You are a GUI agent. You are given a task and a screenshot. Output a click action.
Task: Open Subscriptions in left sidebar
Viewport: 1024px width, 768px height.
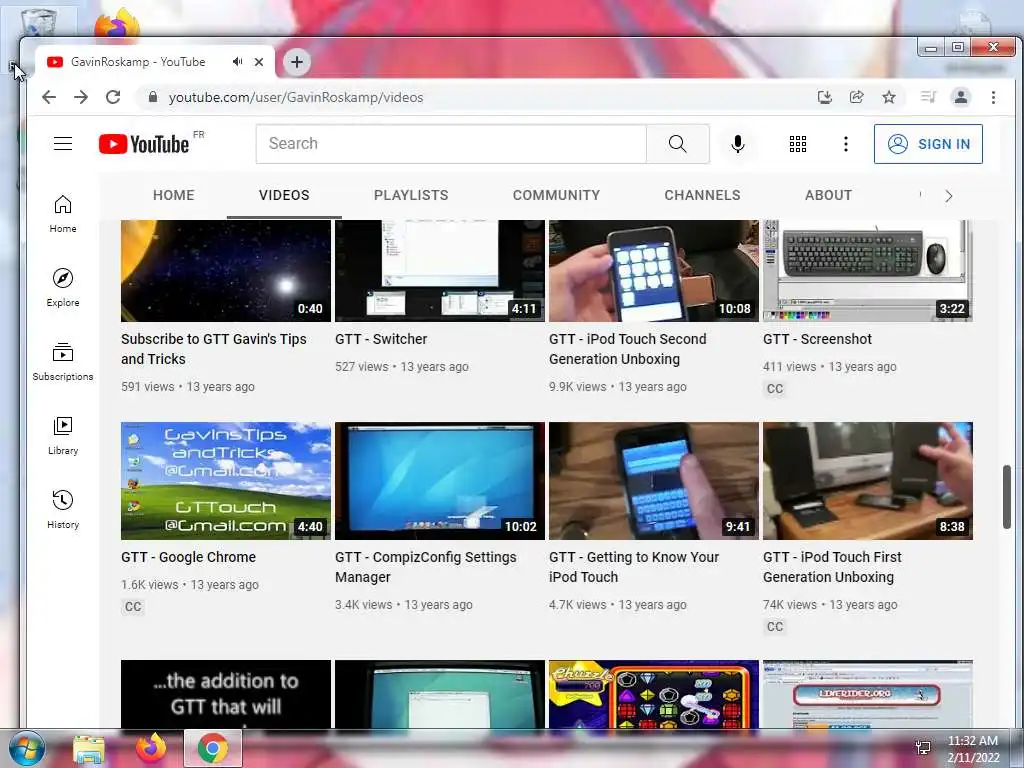point(63,361)
